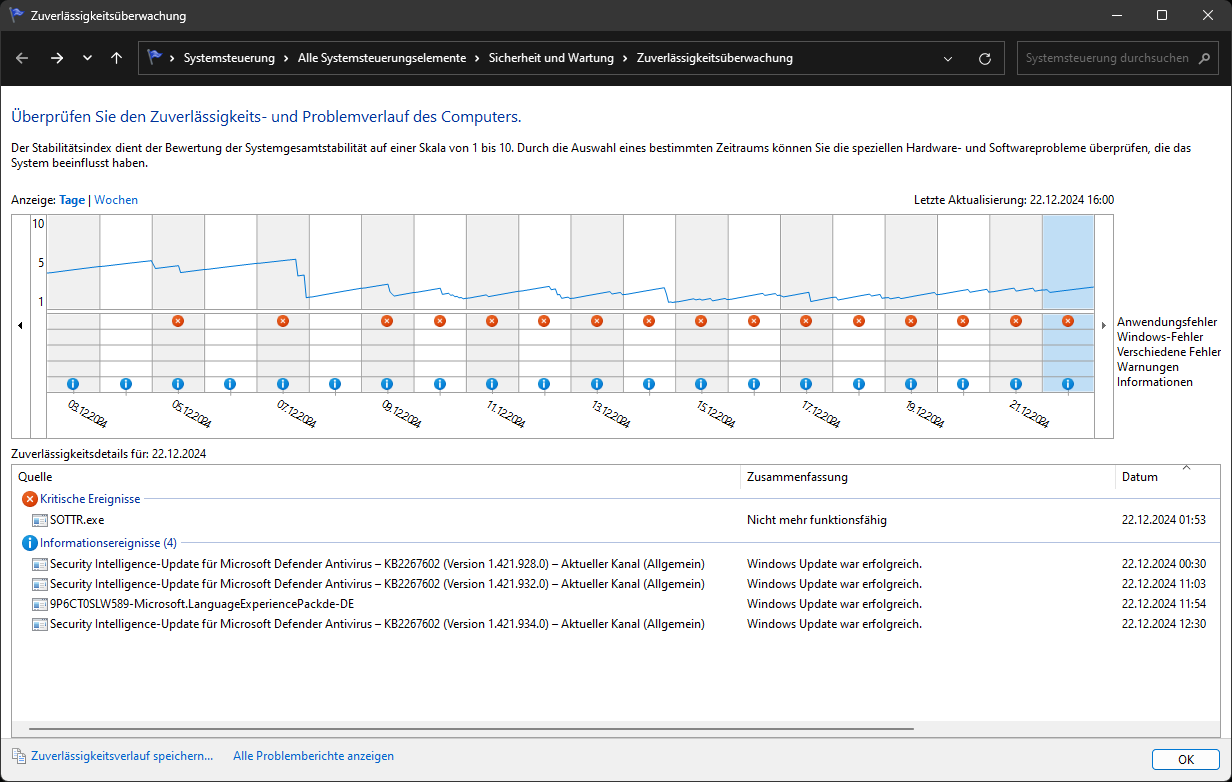The image size is (1232, 782).
Task: Click the application error icon for 13.12.2024
Action: (596, 321)
